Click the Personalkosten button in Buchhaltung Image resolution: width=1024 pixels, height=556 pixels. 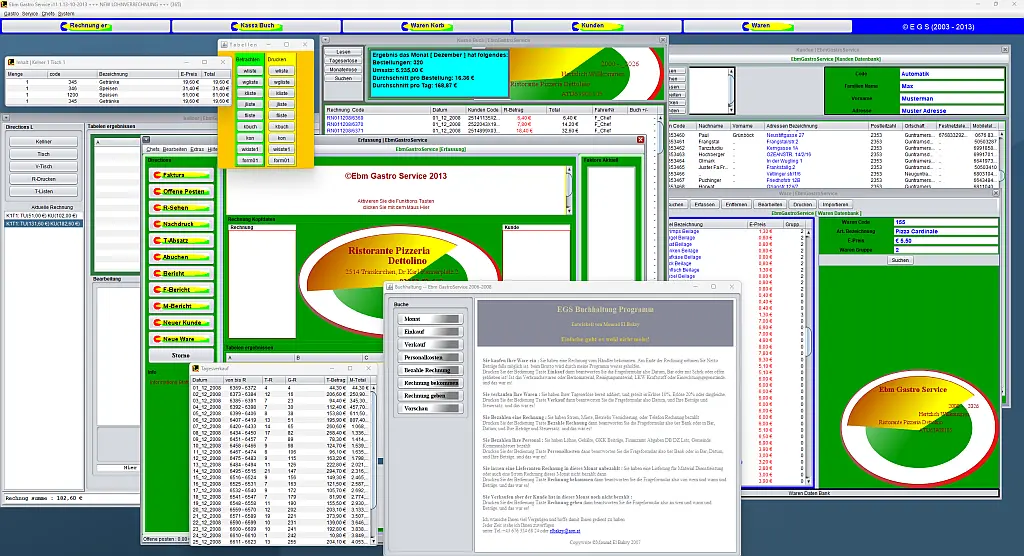click(430, 357)
